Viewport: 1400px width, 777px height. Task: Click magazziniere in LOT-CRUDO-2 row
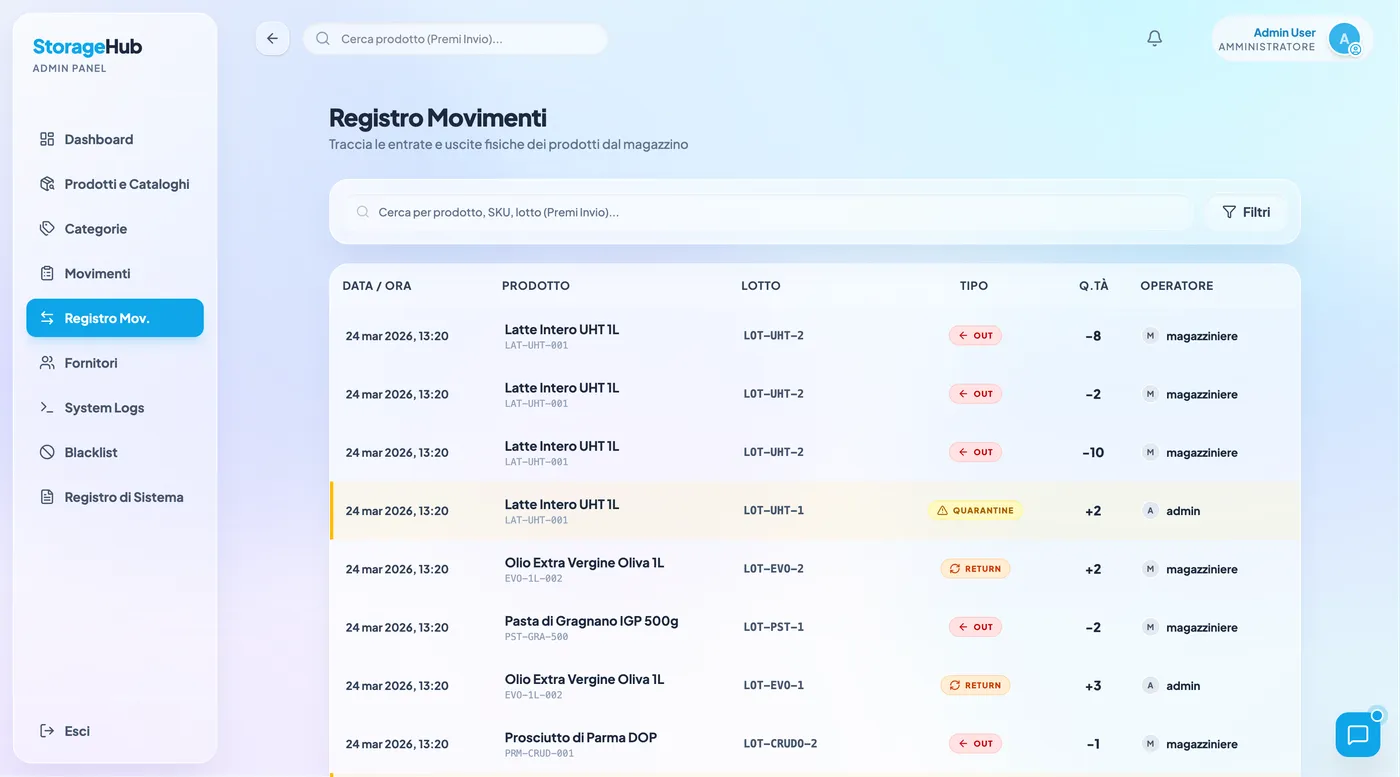pyautogui.click(x=1202, y=744)
